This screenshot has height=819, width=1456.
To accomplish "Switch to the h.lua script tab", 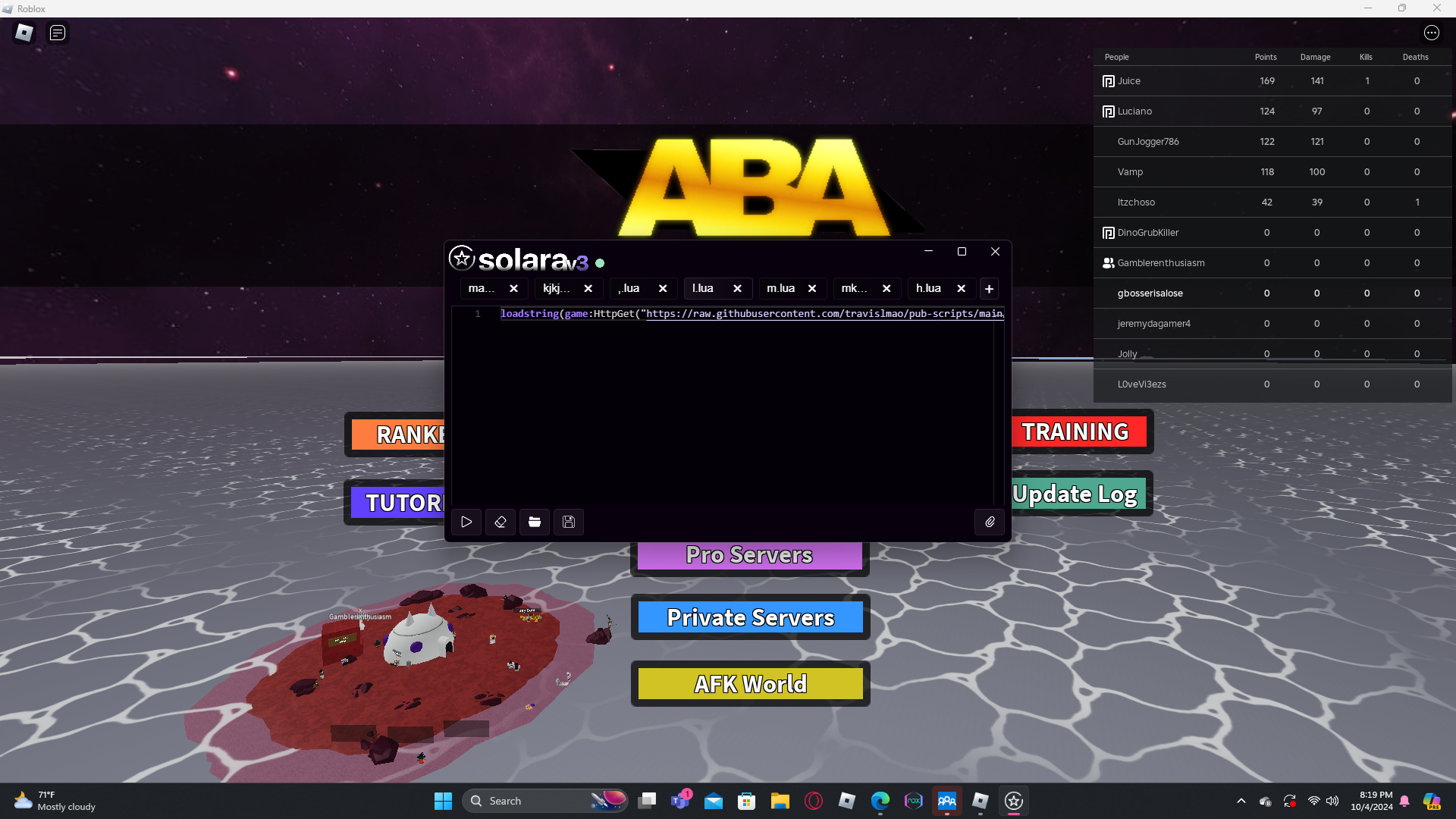I will click(x=929, y=289).
